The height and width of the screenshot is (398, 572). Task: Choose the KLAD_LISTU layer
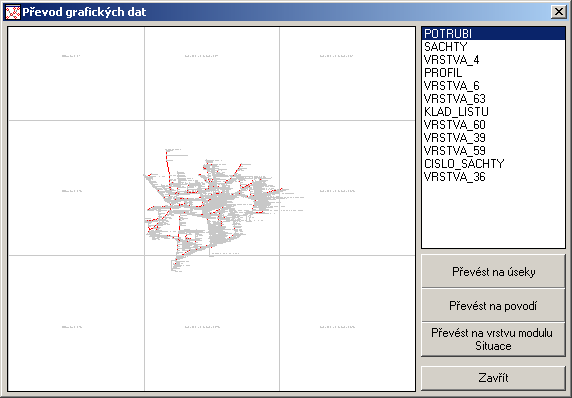tap(493, 112)
